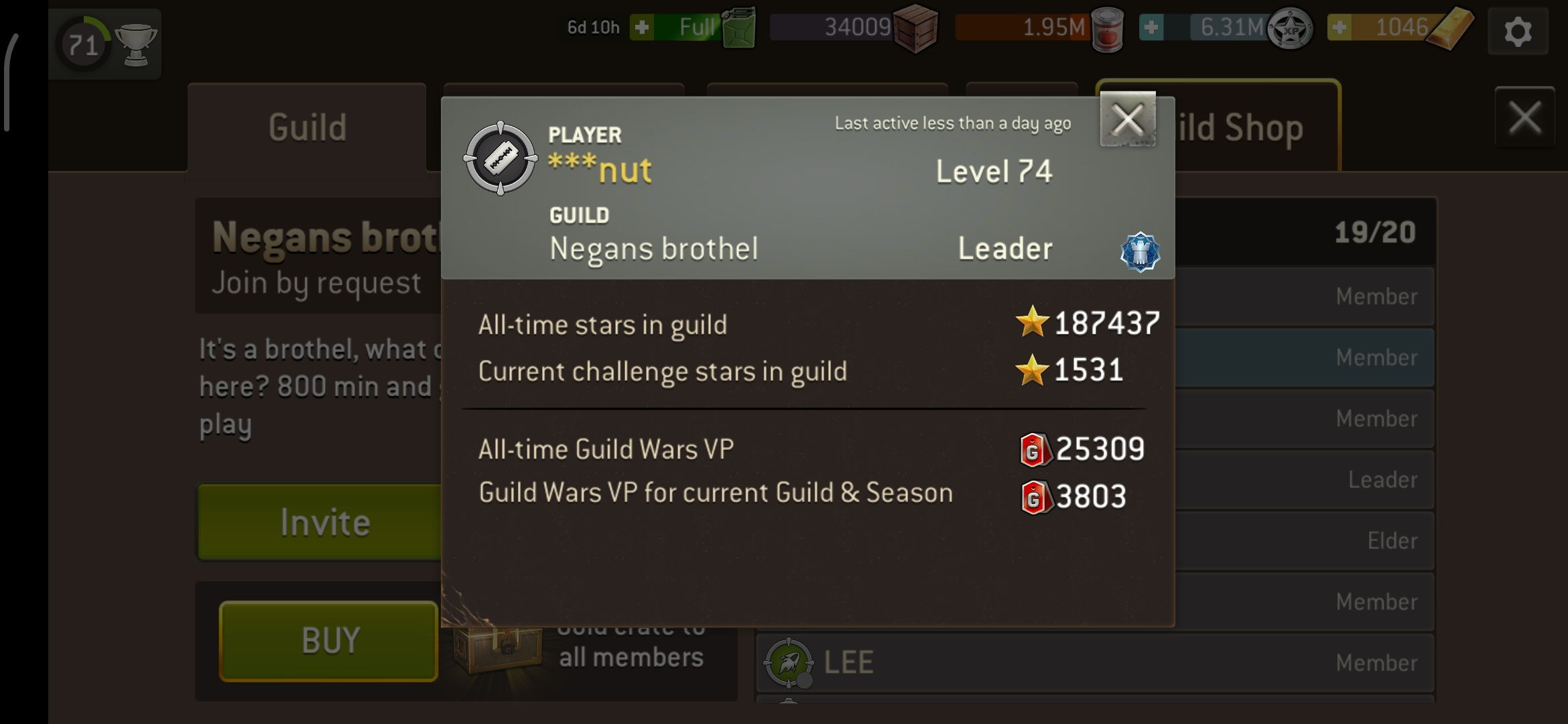Viewport: 1568px width, 724px height.
Task: Tap the gold bar icon
Action: [1449, 28]
